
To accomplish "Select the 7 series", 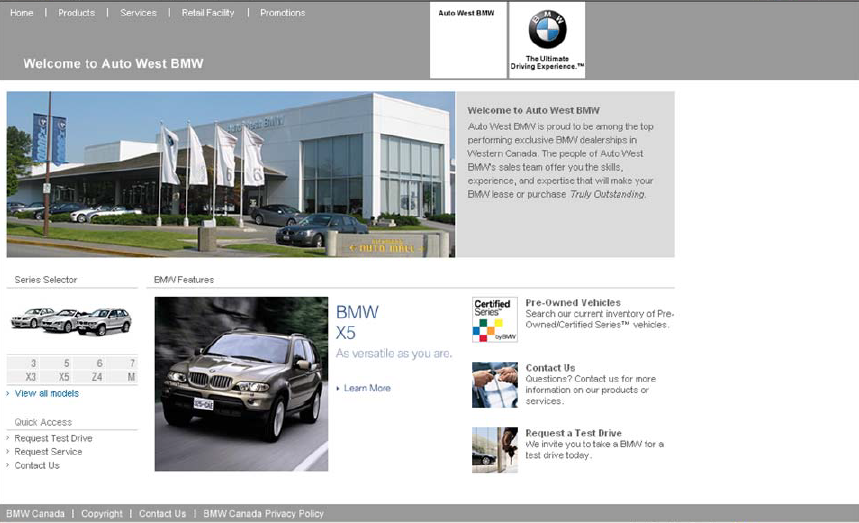I will tap(132, 363).
